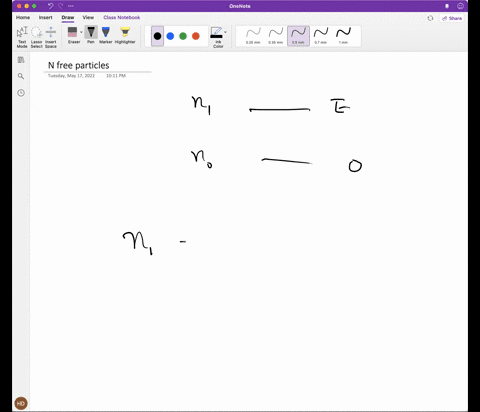Click the Share button
Viewport: 480px width, 412px height.
(x=452, y=18)
